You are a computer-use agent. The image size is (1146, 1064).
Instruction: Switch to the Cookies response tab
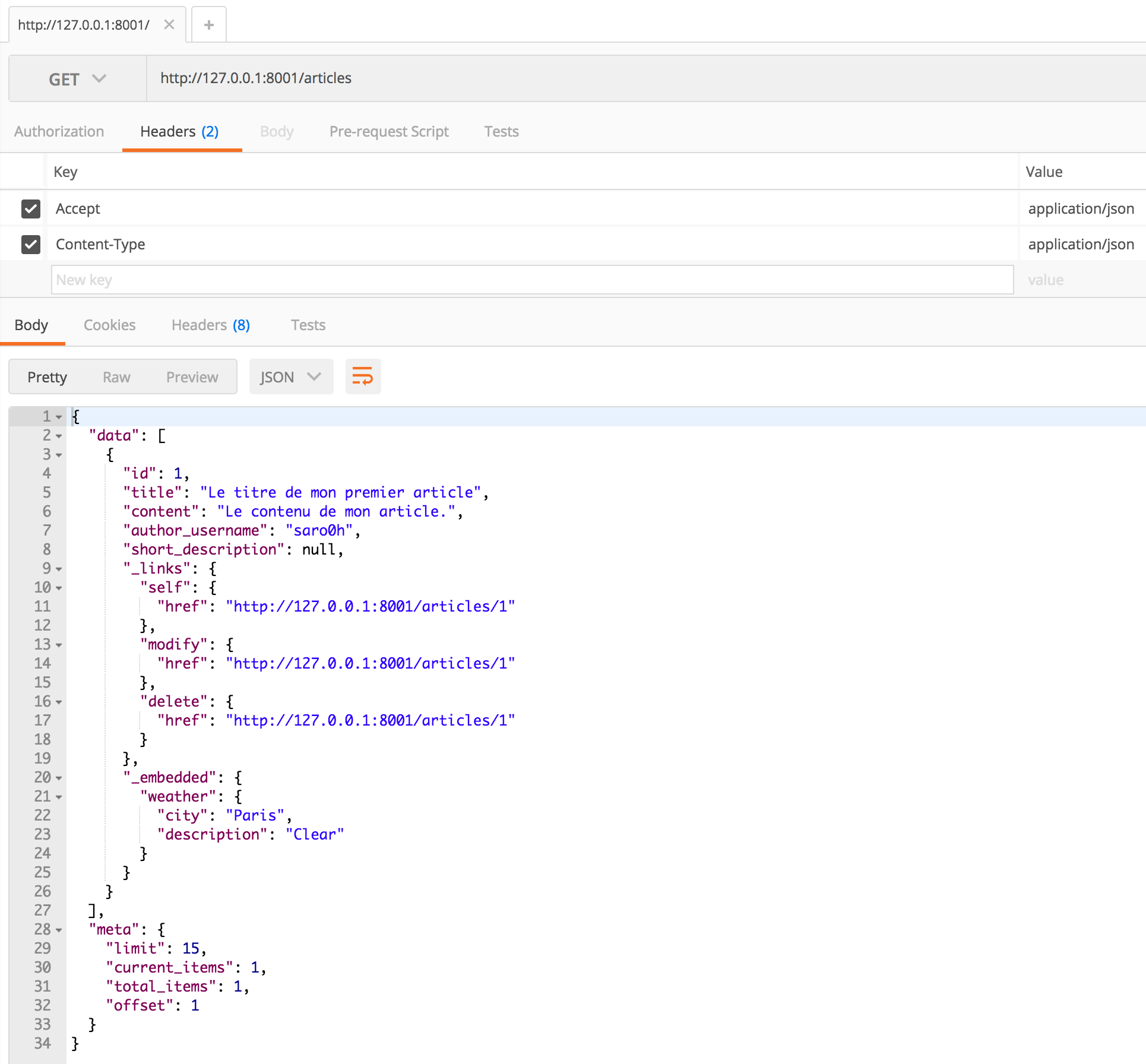[110, 325]
